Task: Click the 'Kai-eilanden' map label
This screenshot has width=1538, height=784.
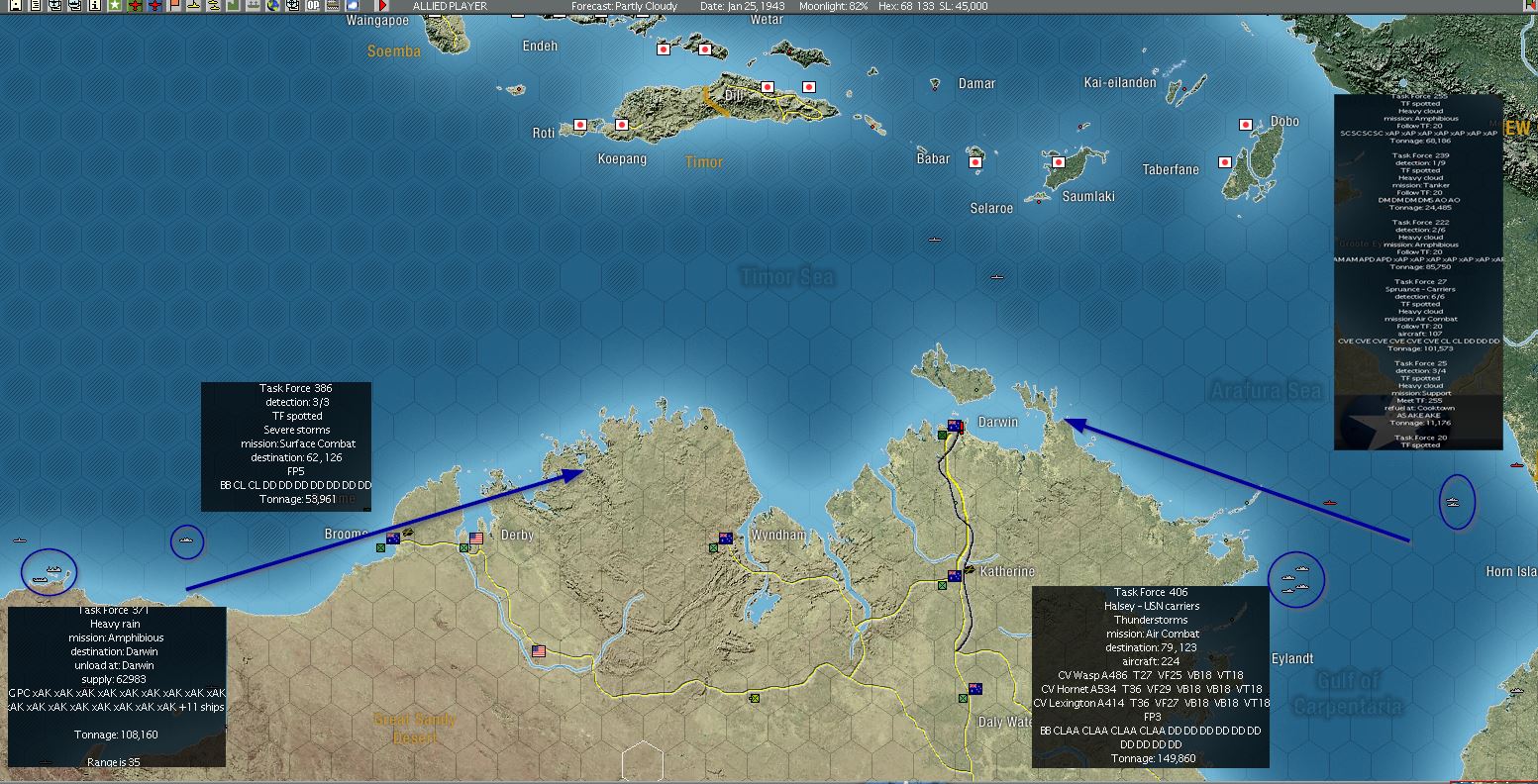Action: click(x=1120, y=82)
